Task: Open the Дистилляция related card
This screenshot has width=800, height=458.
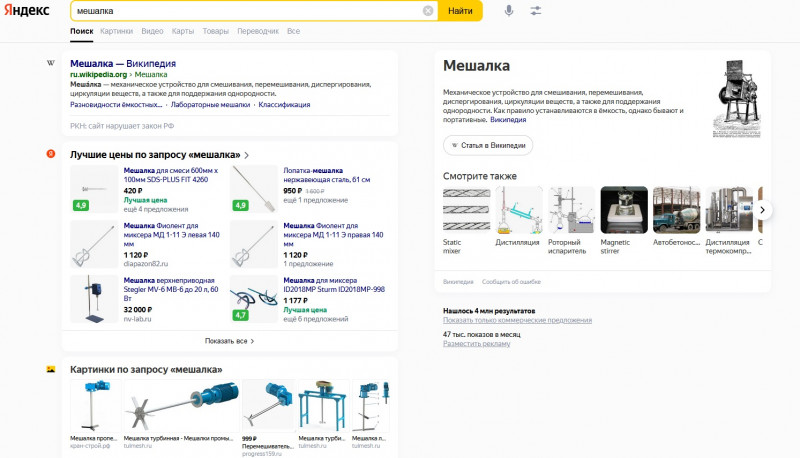Action: tap(518, 217)
